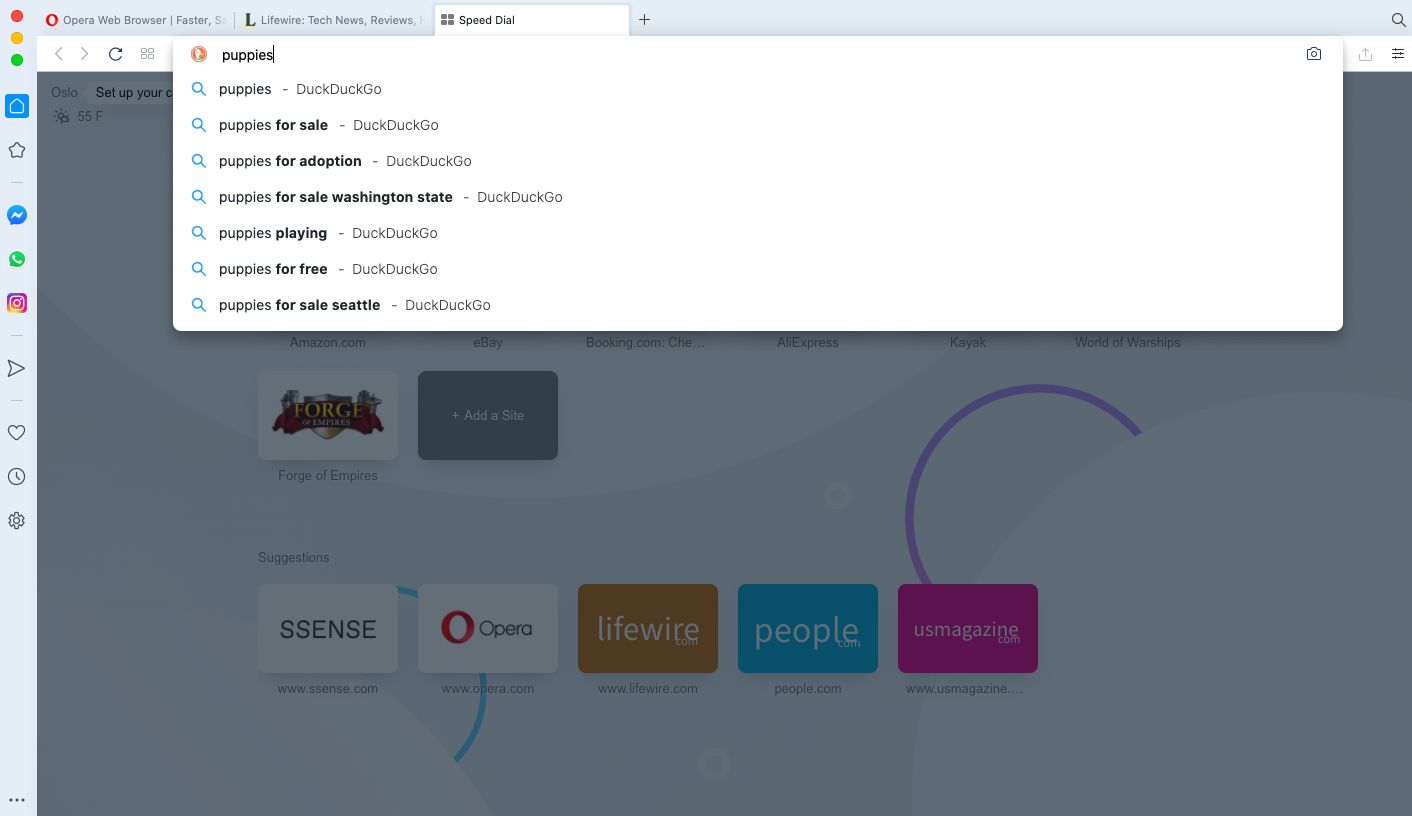This screenshot has height=816, width=1412.
Task: Open WhatsApp in the sidebar
Action: tap(17, 259)
